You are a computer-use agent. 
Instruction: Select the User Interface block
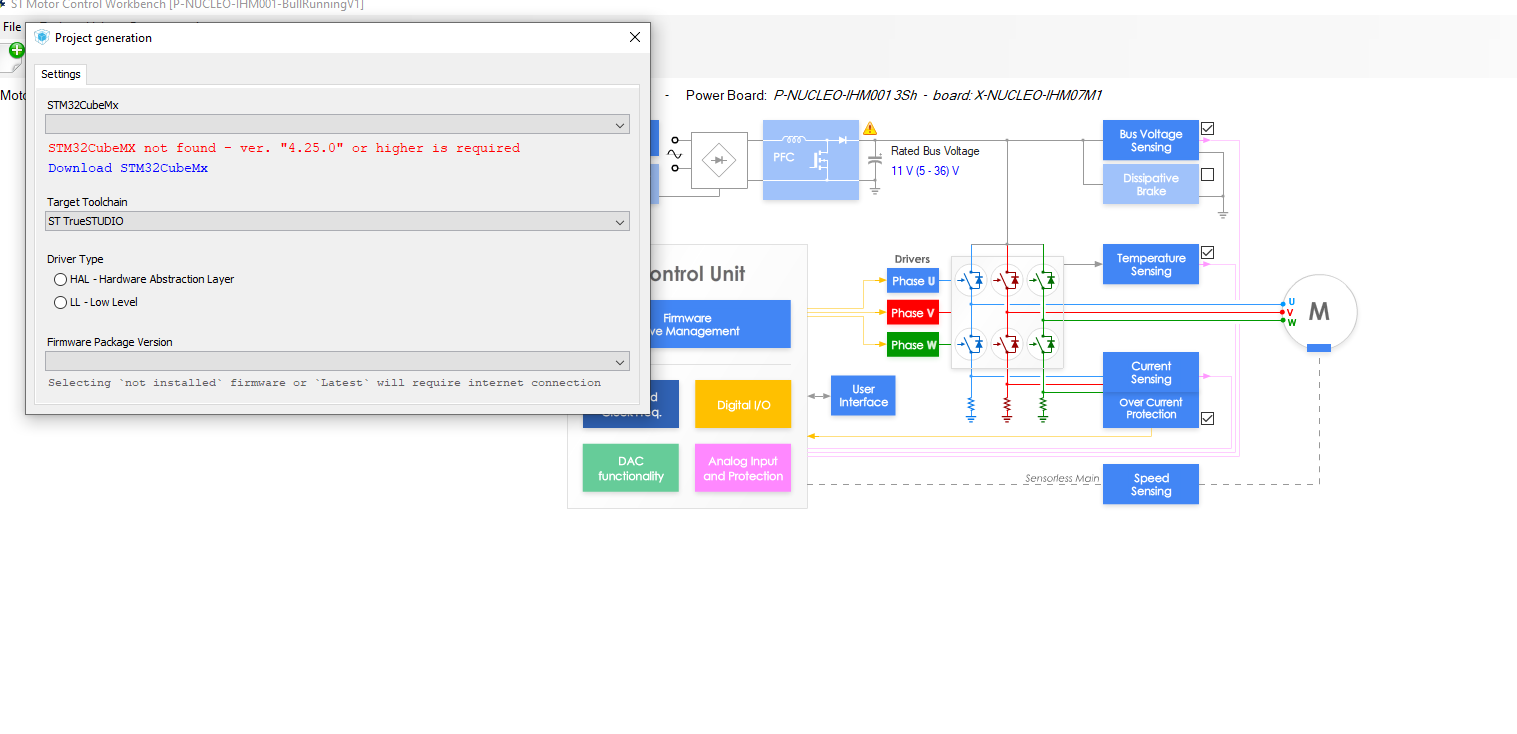click(862, 395)
